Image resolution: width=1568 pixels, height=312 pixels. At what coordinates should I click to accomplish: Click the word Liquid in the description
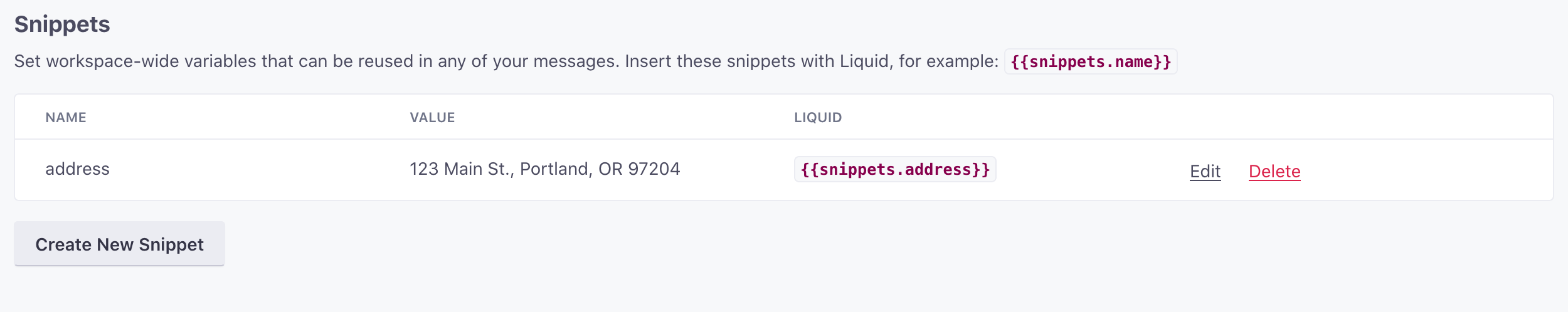pos(866,61)
